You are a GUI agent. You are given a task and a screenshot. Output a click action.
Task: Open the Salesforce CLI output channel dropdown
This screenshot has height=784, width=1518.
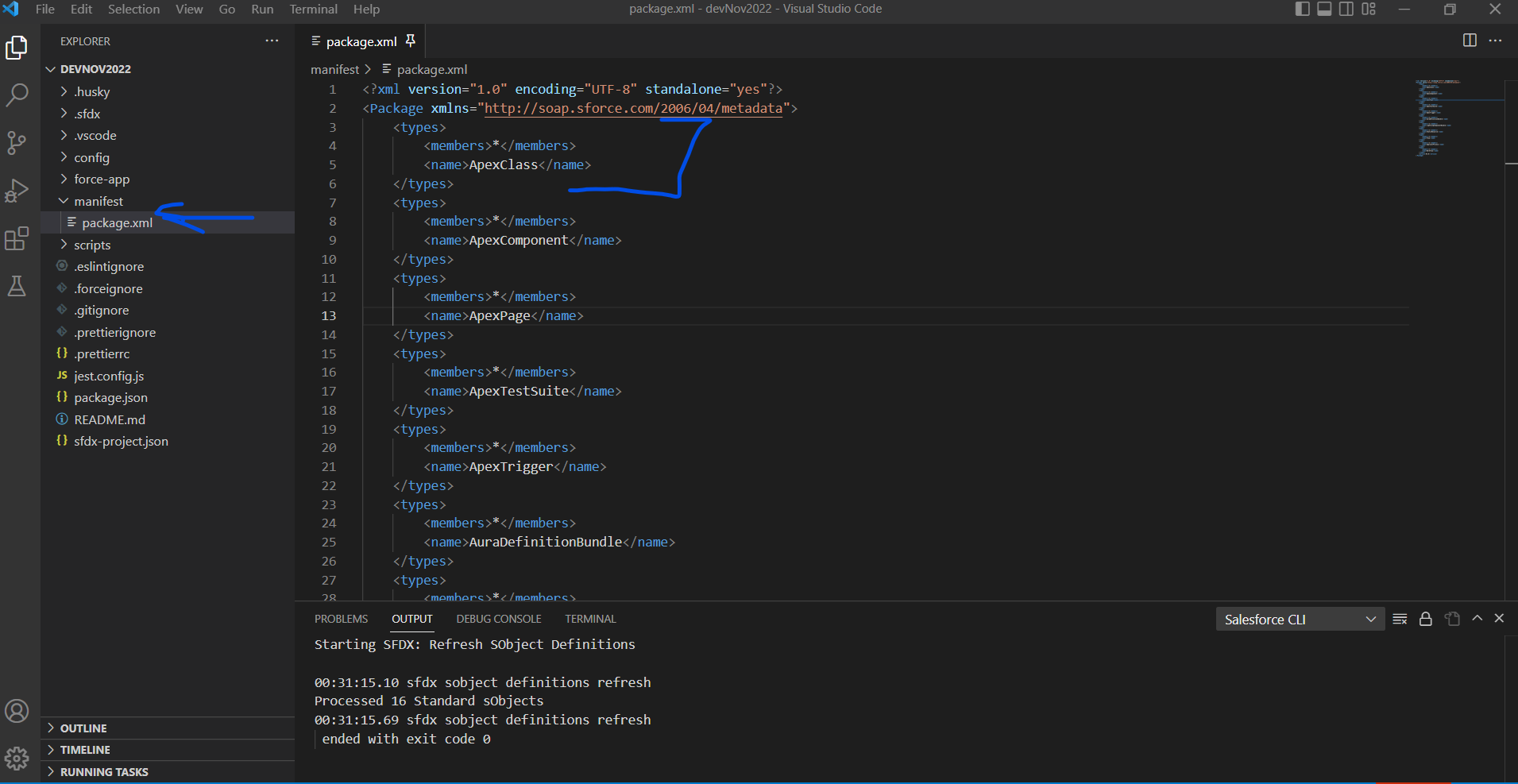click(1300, 619)
